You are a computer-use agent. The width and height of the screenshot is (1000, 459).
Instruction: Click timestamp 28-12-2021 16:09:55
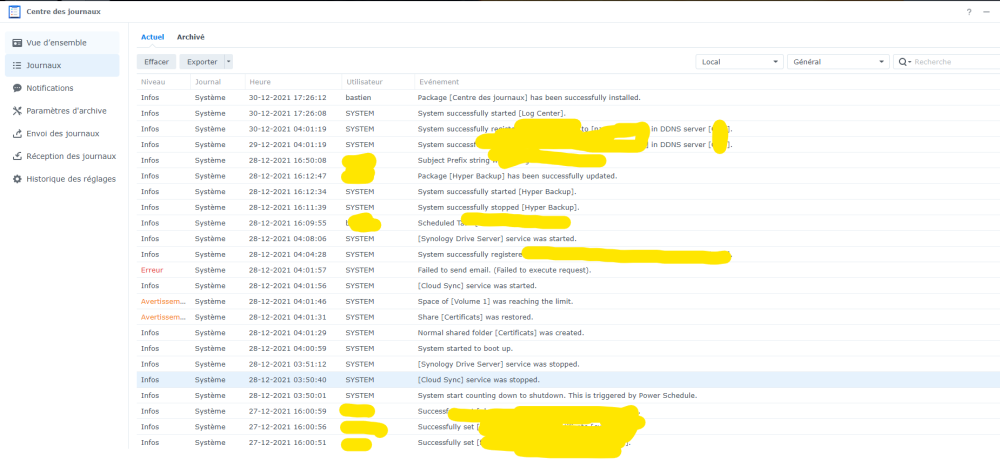pos(288,223)
